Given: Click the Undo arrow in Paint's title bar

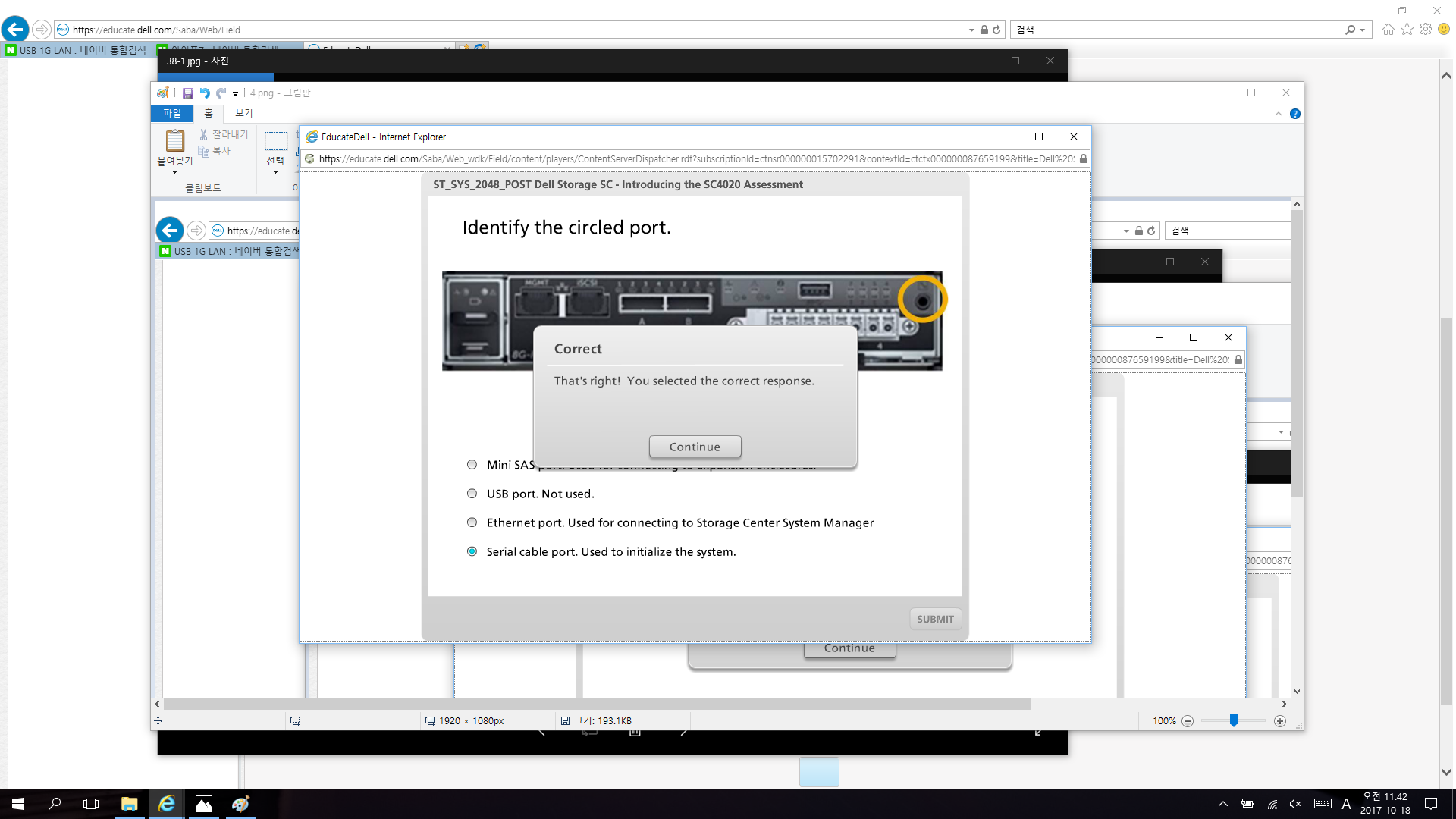Looking at the screenshot, I should pos(204,93).
